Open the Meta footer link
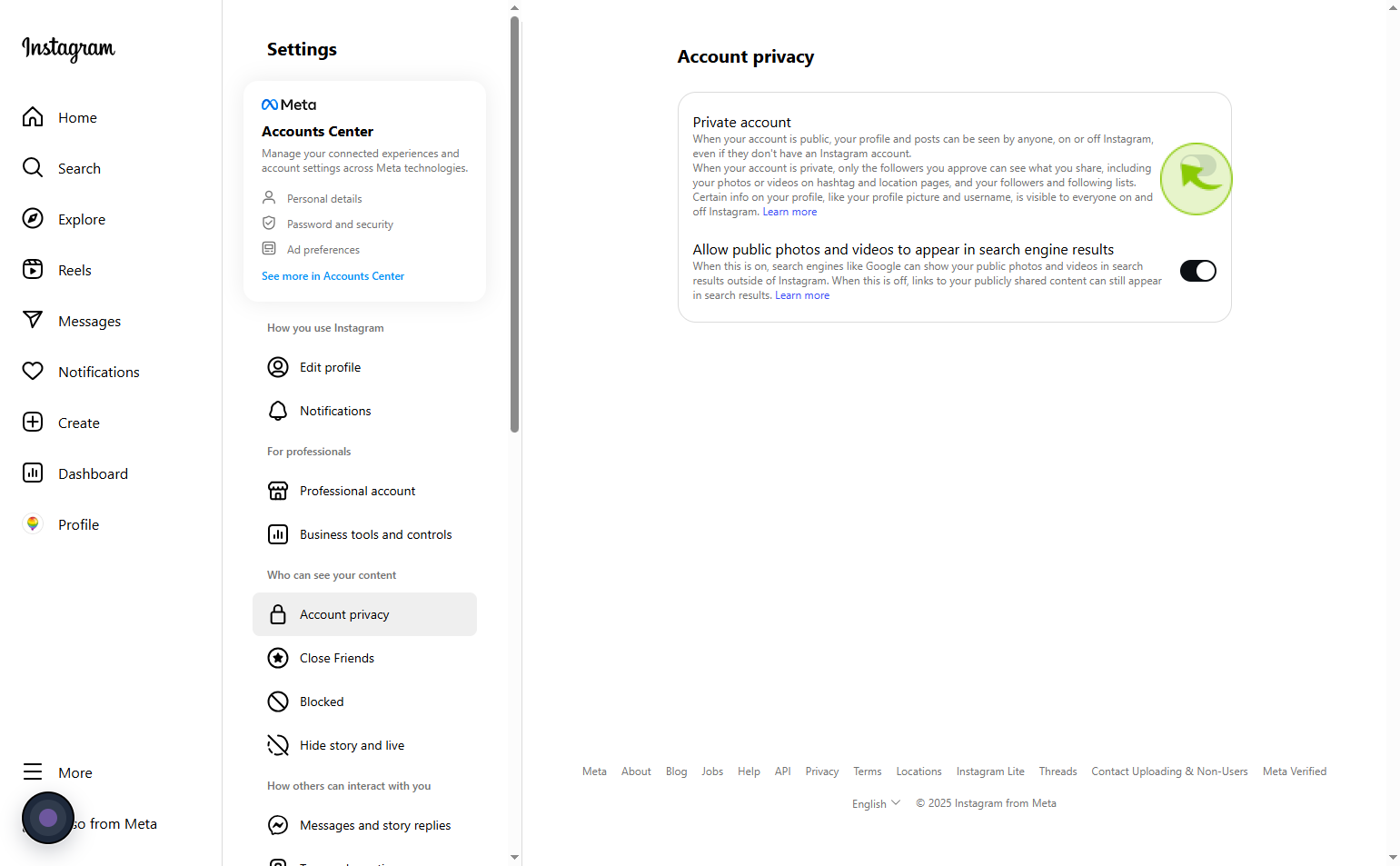1400x866 pixels. [x=594, y=771]
